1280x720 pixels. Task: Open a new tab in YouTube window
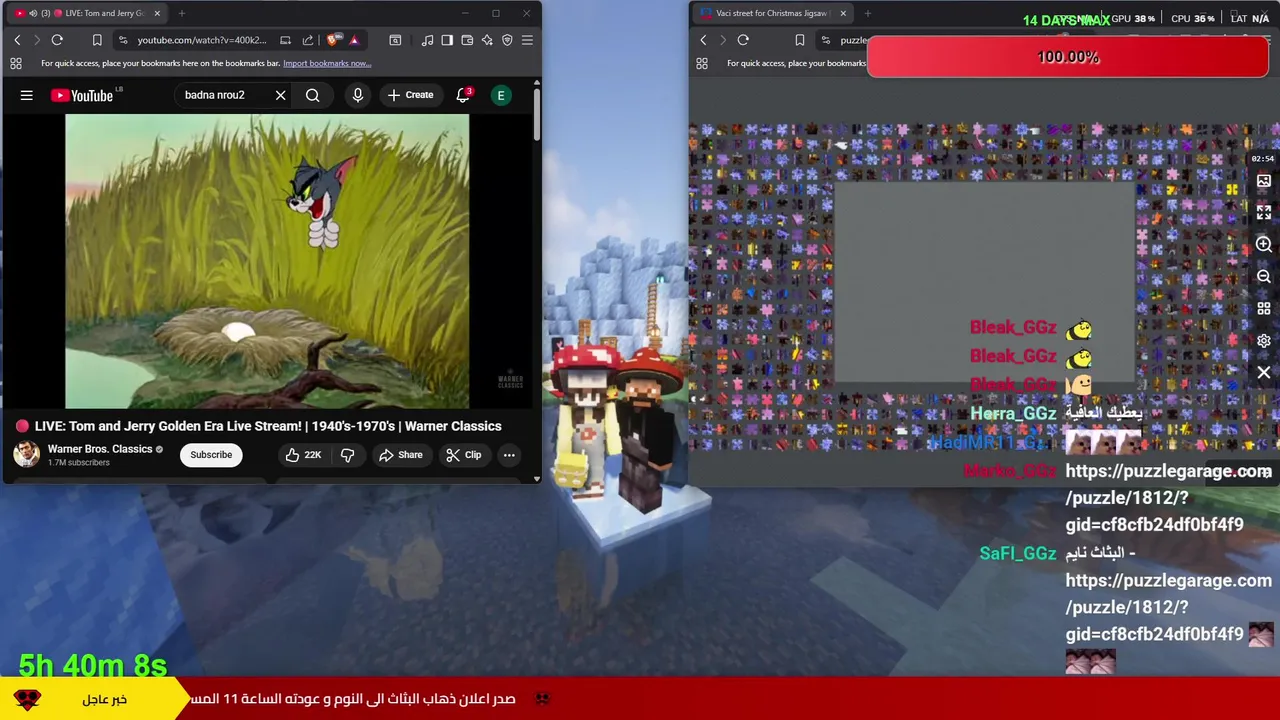tap(182, 13)
